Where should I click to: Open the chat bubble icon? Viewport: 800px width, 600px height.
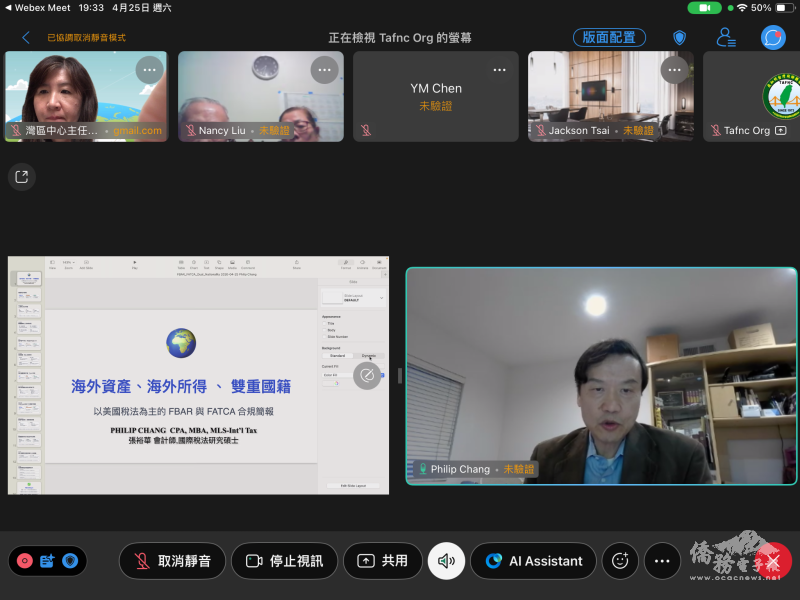(773, 38)
